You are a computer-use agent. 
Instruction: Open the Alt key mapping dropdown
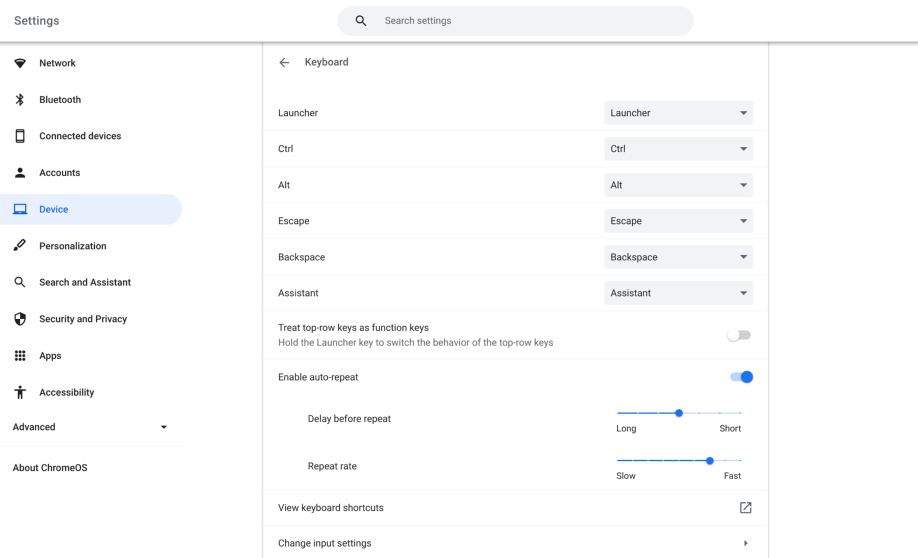pos(679,185)
